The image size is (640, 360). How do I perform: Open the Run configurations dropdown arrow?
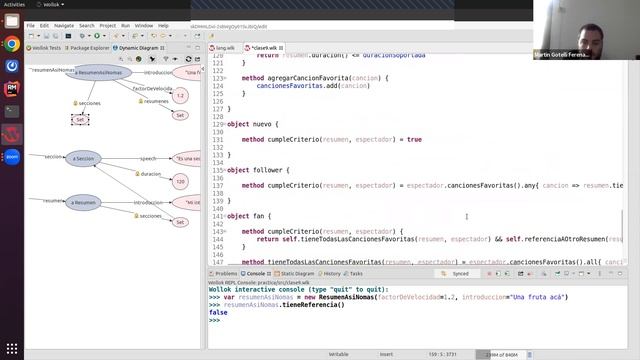point(104,36)
